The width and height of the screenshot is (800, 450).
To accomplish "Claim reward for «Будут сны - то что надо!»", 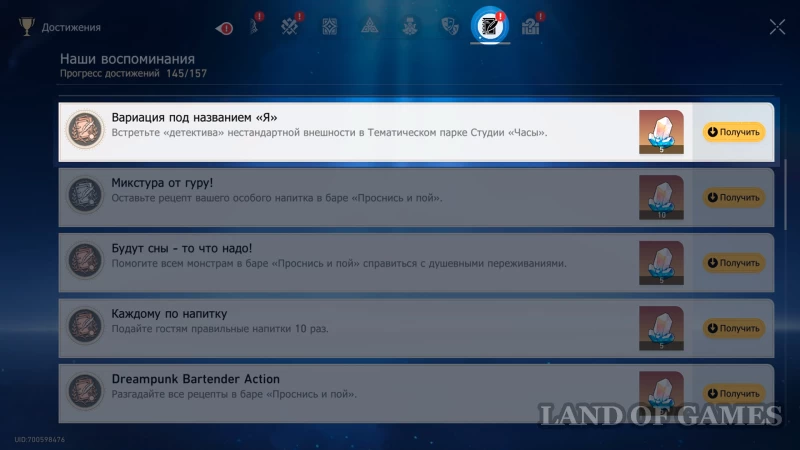I will (x=733, y=263).
